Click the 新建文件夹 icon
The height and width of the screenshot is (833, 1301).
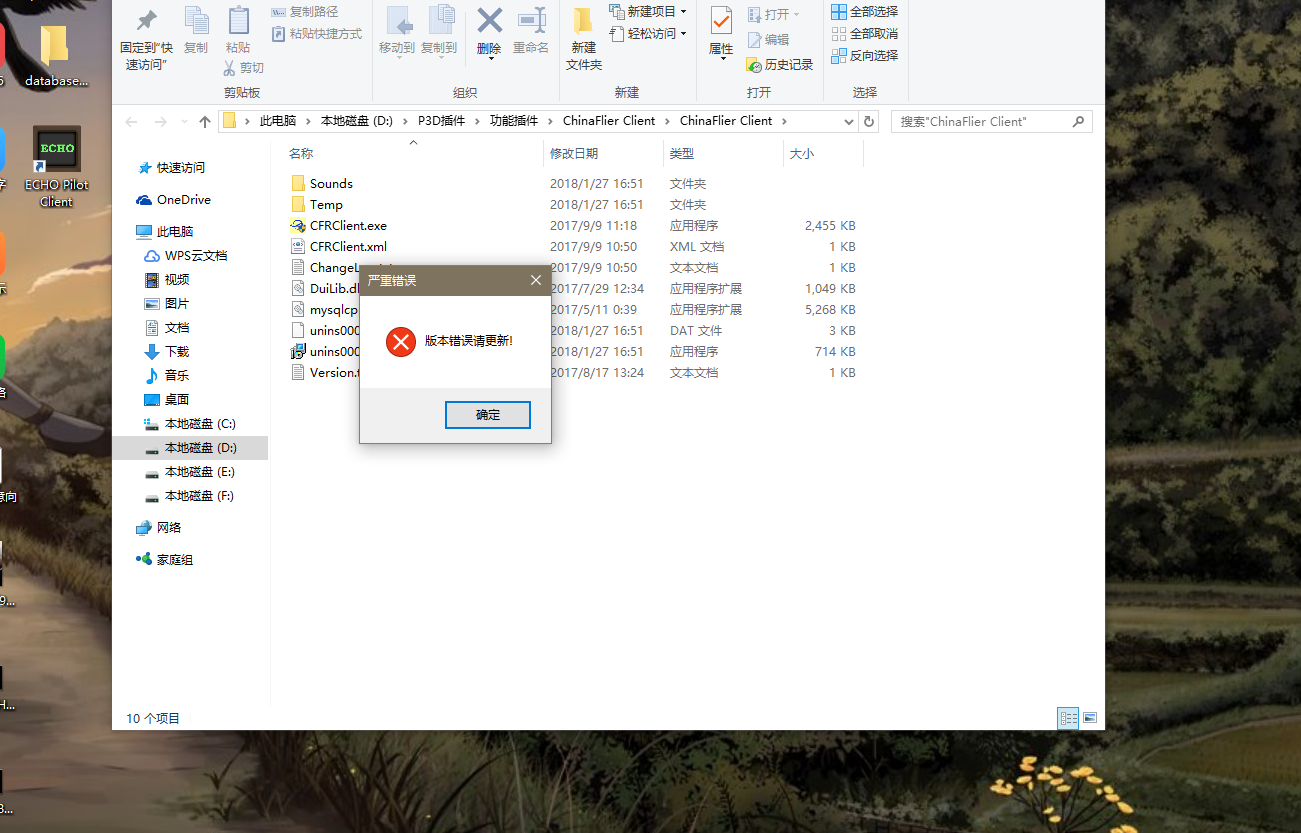coord(583,20)
